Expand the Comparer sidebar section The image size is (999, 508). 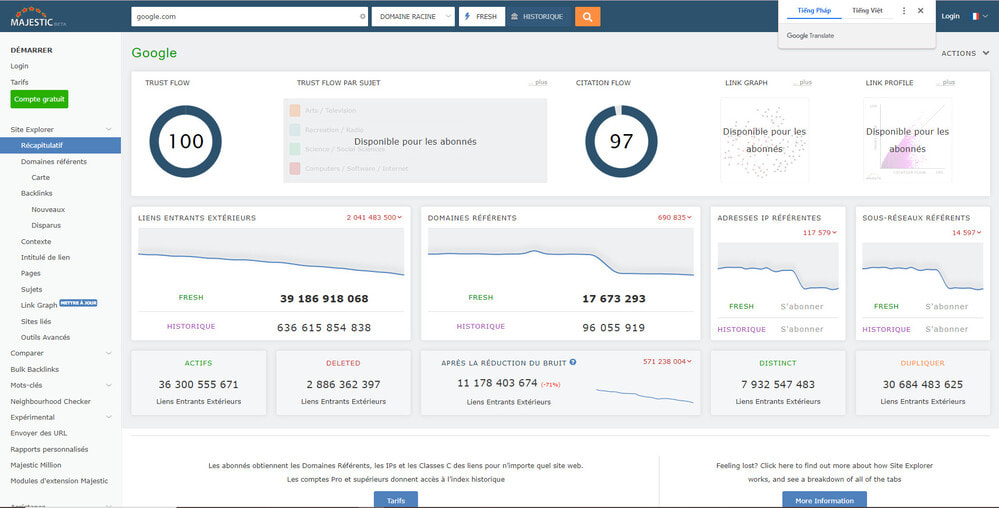pos(108,353)
